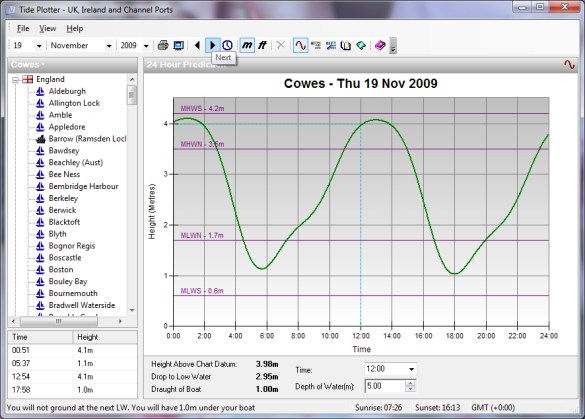Select Bouley Bay port
The height and width of the screenshot is (419, 585).
click(68, 281)
